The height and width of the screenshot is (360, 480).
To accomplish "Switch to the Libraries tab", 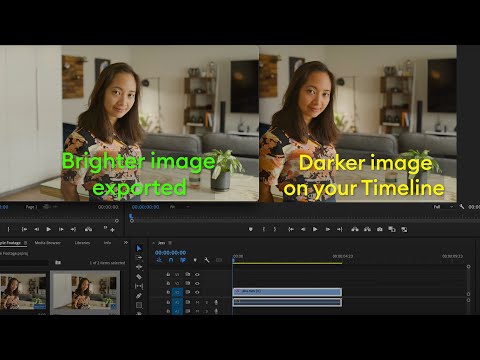I will pos(82,243).
